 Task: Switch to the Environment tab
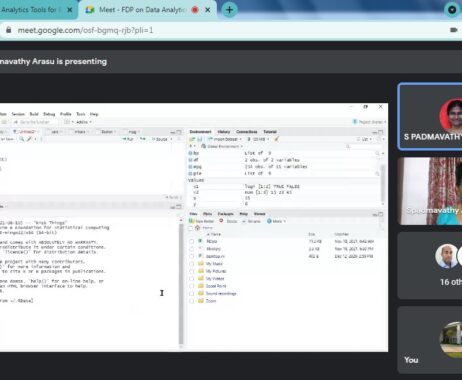(200, 132)
